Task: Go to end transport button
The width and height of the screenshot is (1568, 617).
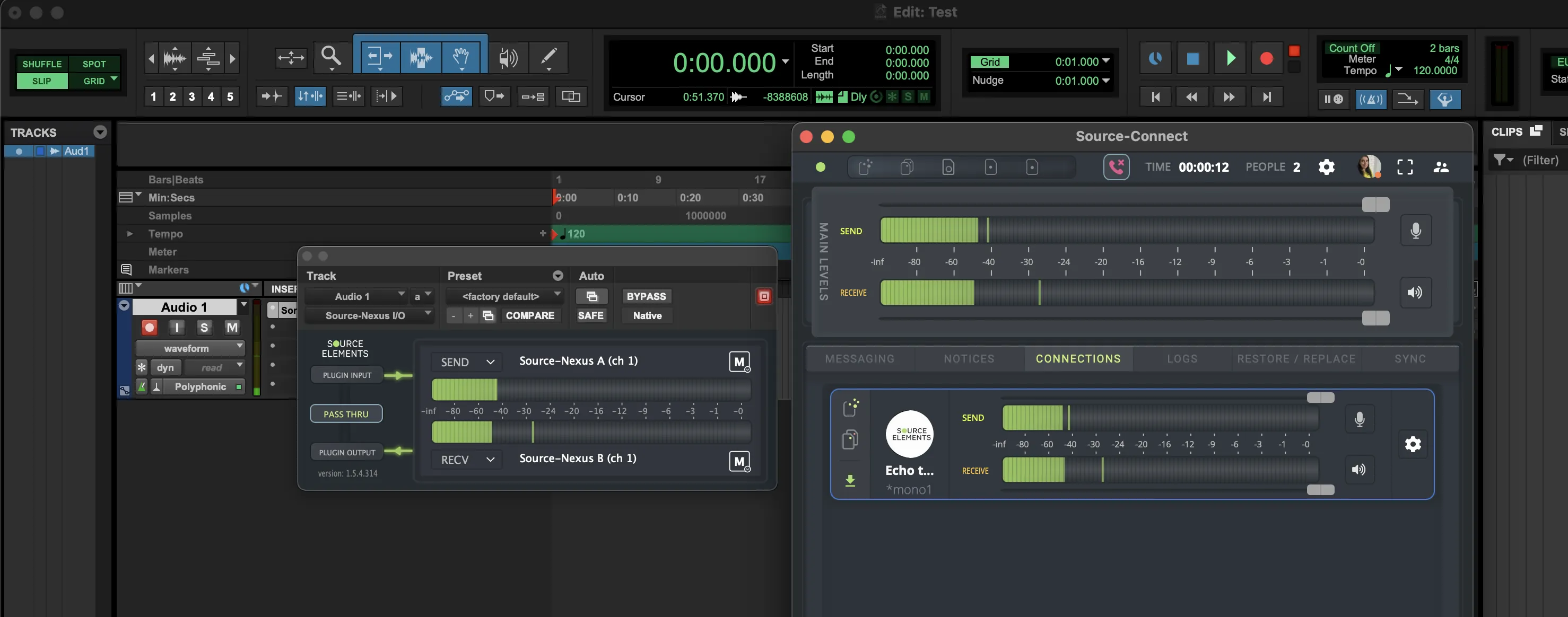Action: 1267,97
